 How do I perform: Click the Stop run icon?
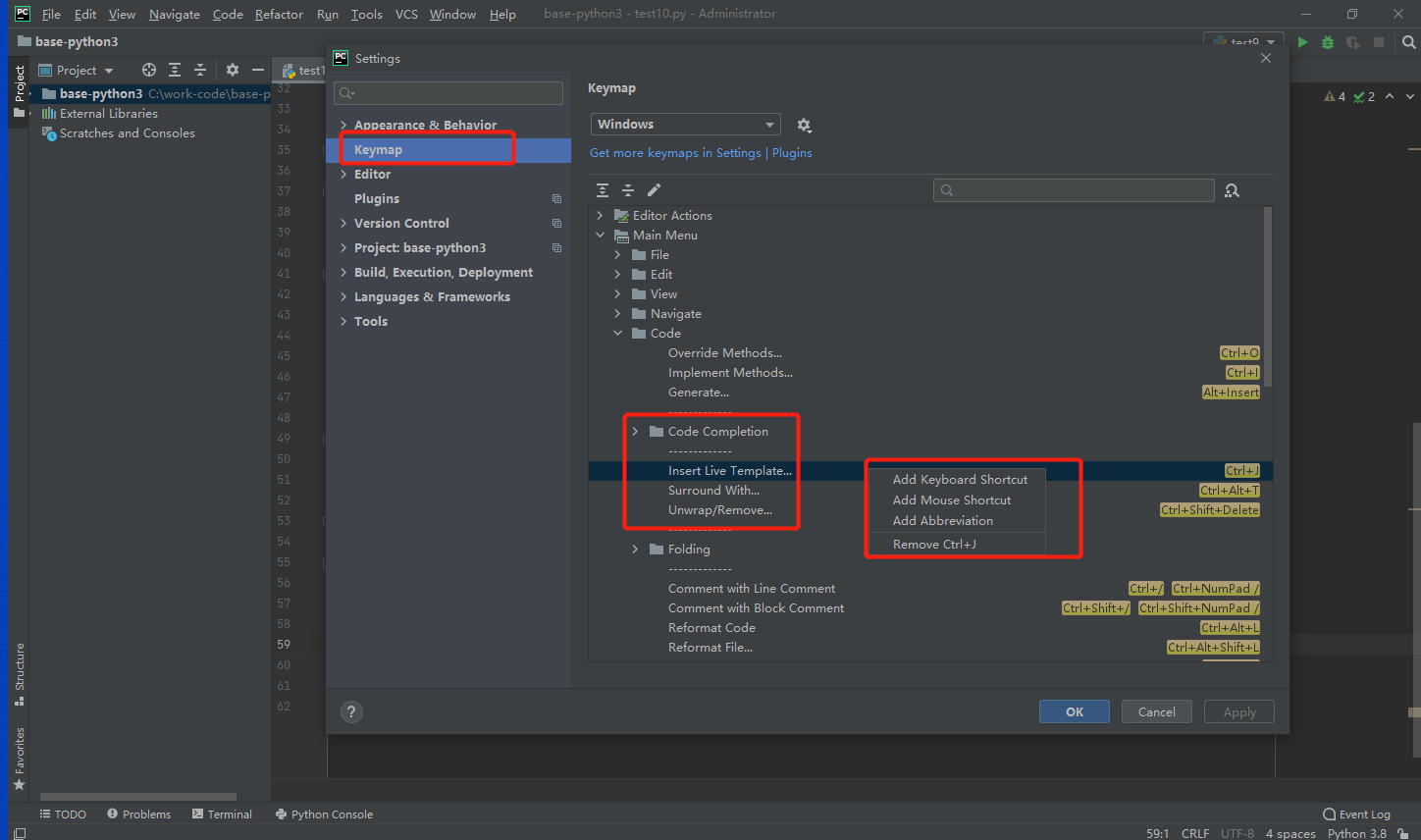[x=1379, y=42]
